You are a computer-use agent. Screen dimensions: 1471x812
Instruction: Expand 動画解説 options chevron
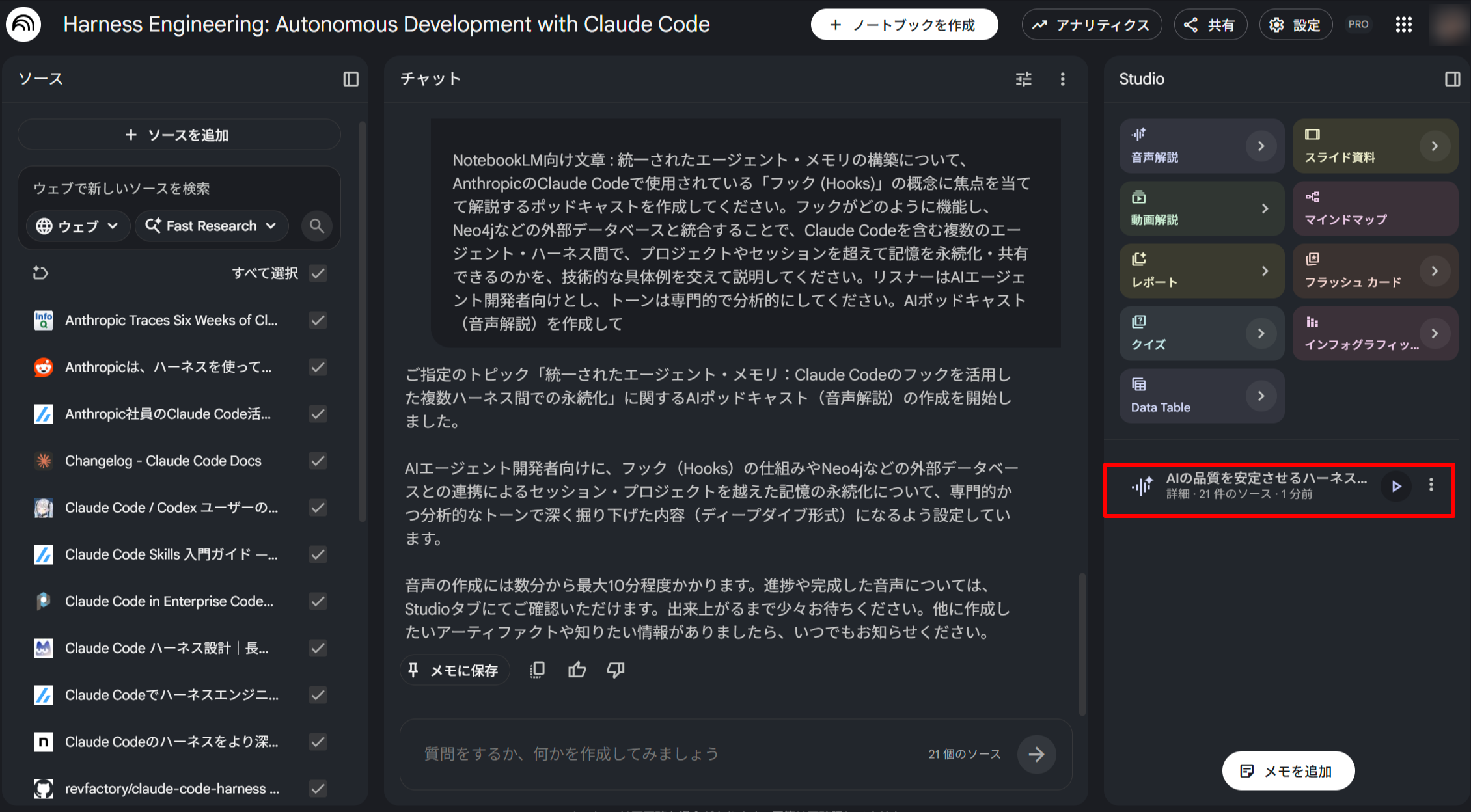1265,208
